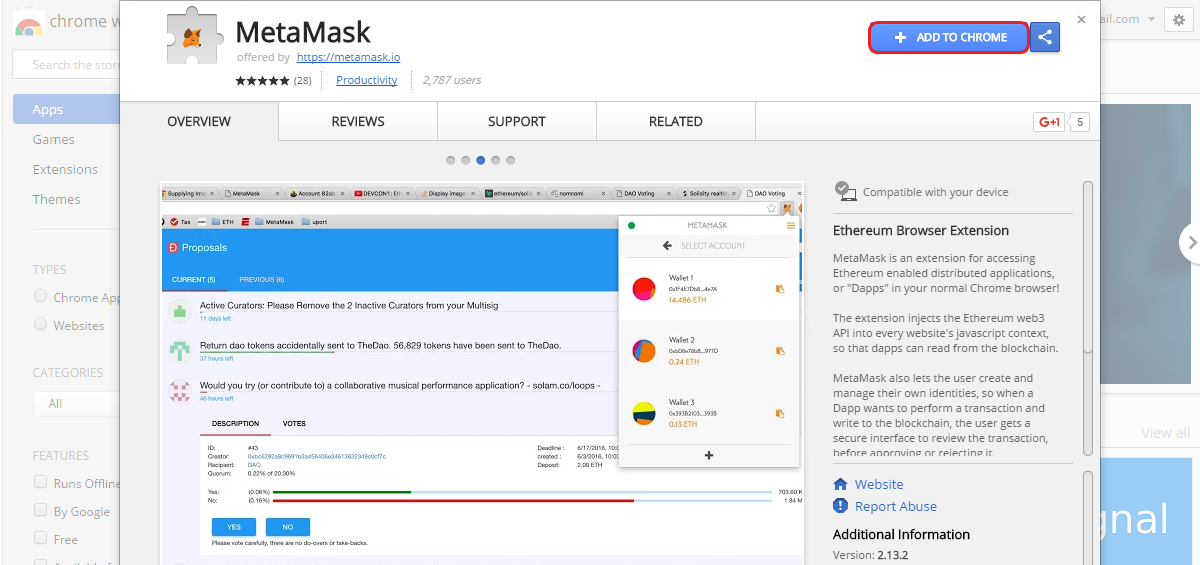
Task: Open the Productivity category link
Action: tap(366, 80)
